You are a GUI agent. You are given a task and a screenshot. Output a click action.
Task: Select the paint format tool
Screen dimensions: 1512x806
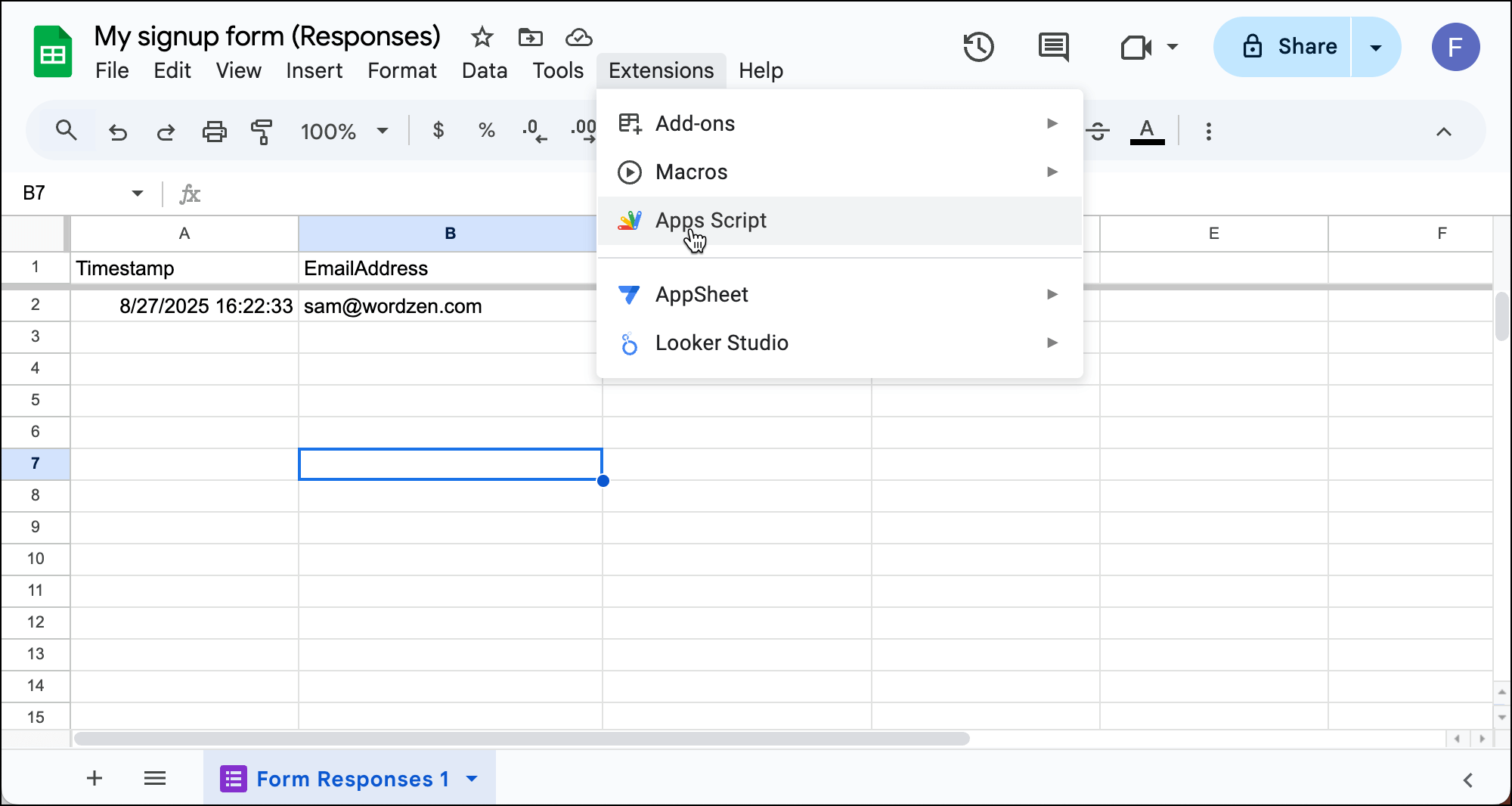click(x=261, y=131)
